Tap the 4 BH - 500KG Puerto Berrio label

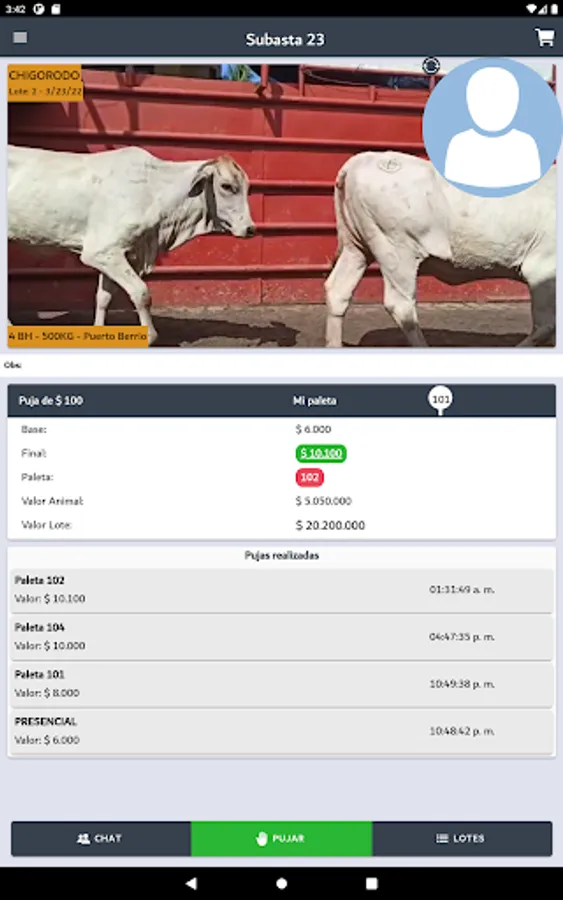click(78, 336)
